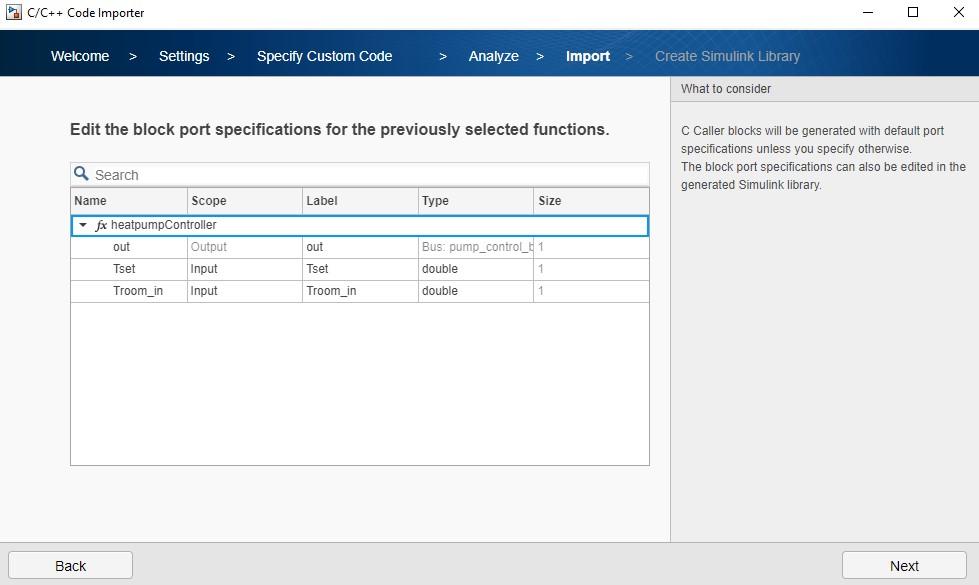Collapse the heatpumpController tree node
The image size is (979, 585).
pyautogui.click(x=83, y=226)
